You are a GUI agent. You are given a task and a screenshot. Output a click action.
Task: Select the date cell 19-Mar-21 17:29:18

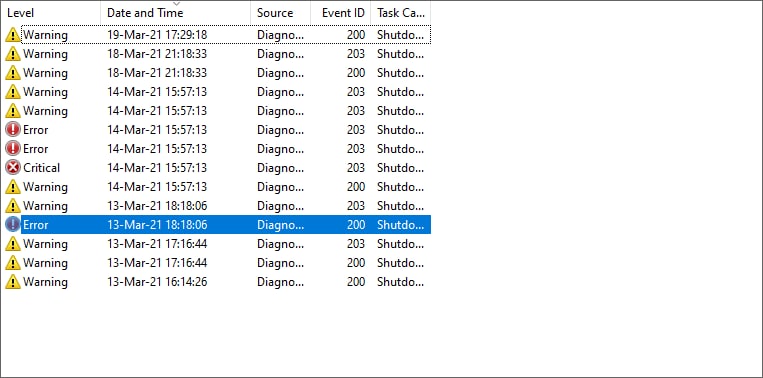(x=157, y=35)
